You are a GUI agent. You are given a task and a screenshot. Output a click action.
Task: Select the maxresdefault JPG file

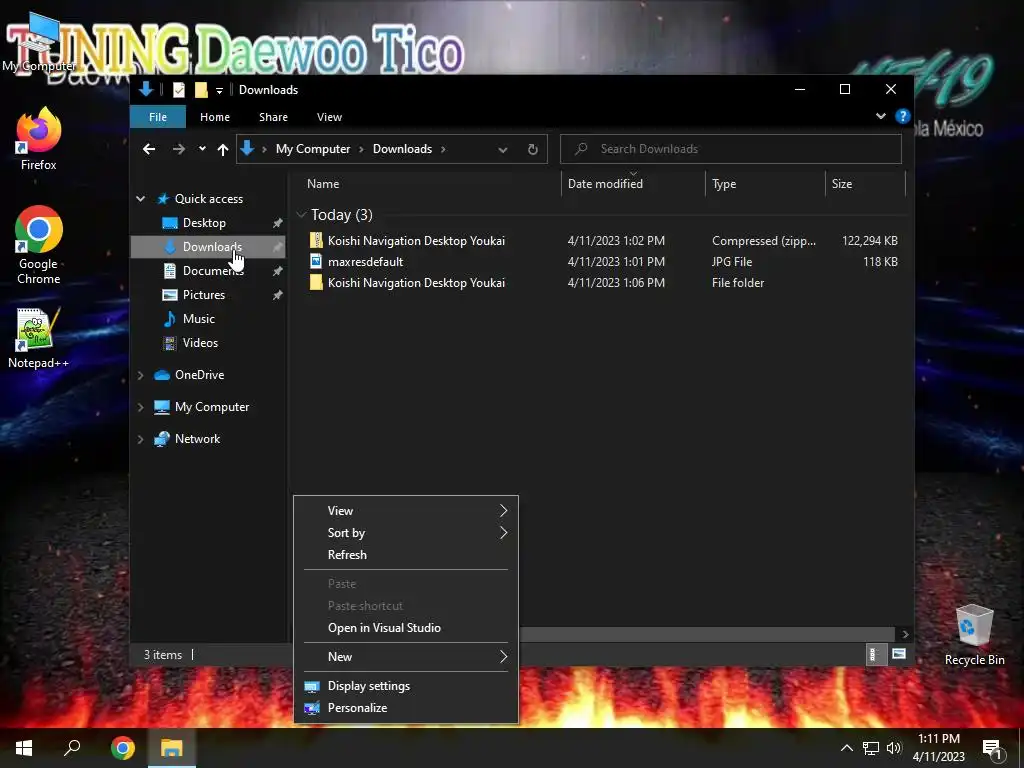point(366,262)
